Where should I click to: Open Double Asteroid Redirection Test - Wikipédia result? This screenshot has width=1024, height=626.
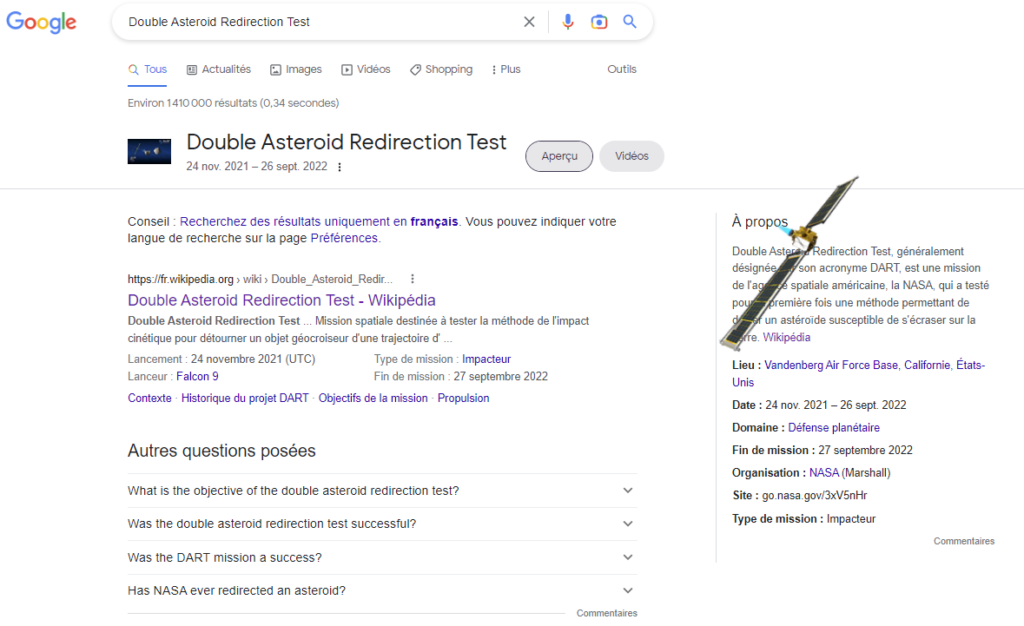(x=281, y=300)
